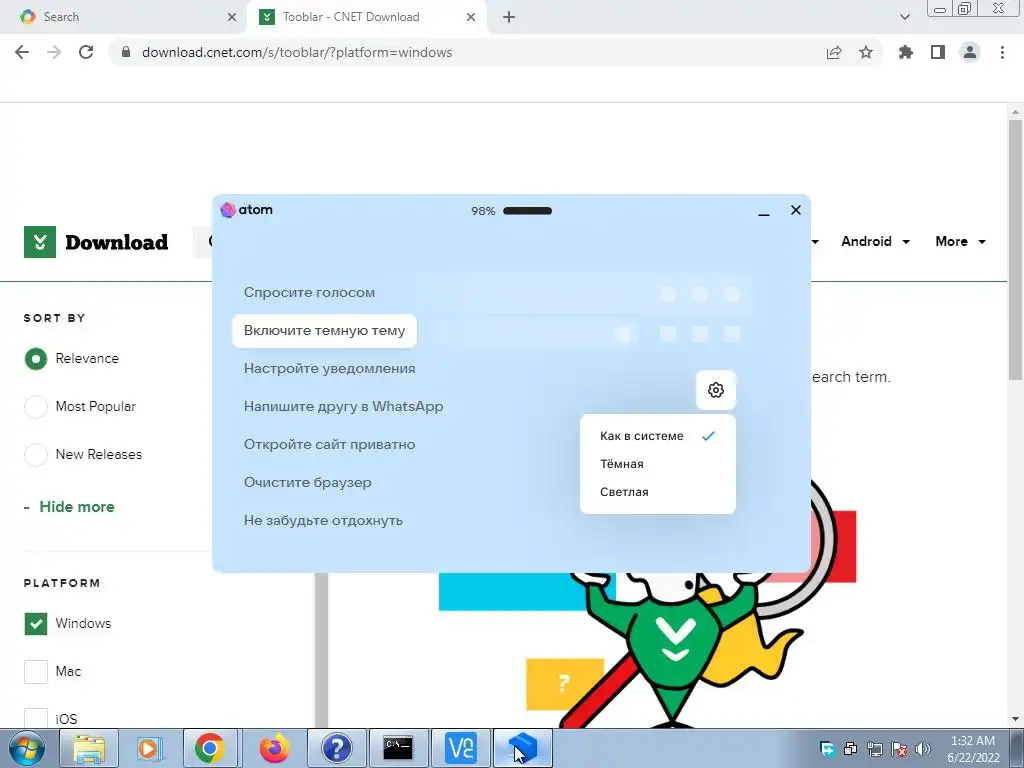Select 'Напишите другу в WhatsApp' item
1024x768 pixels.
click(344, 406)
